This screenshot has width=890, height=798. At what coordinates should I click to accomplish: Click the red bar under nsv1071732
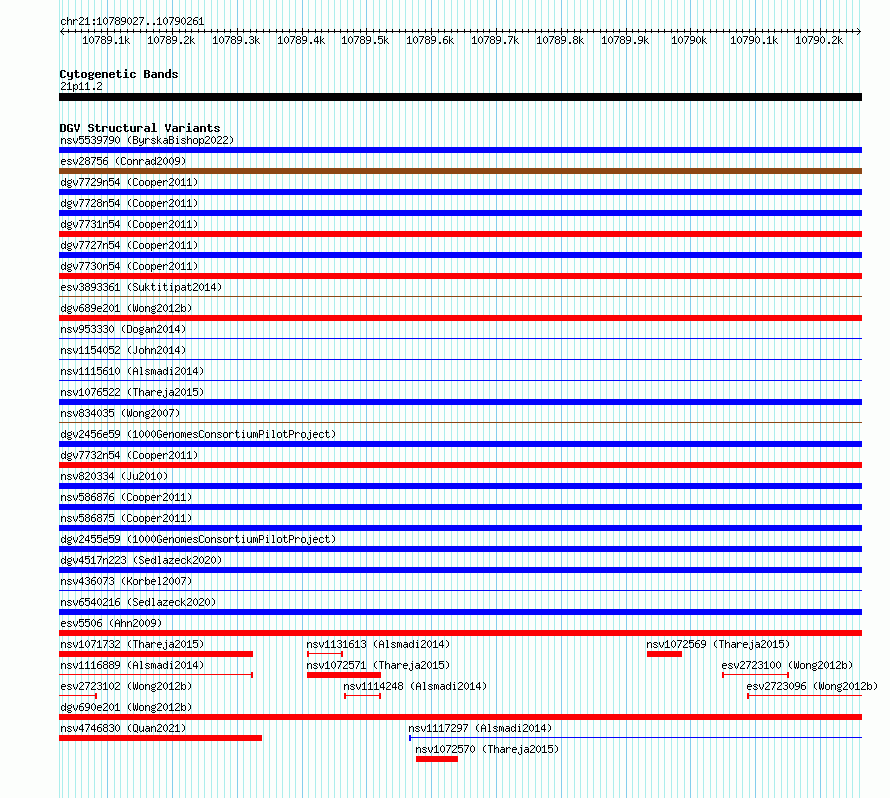[x=156, y=654]
